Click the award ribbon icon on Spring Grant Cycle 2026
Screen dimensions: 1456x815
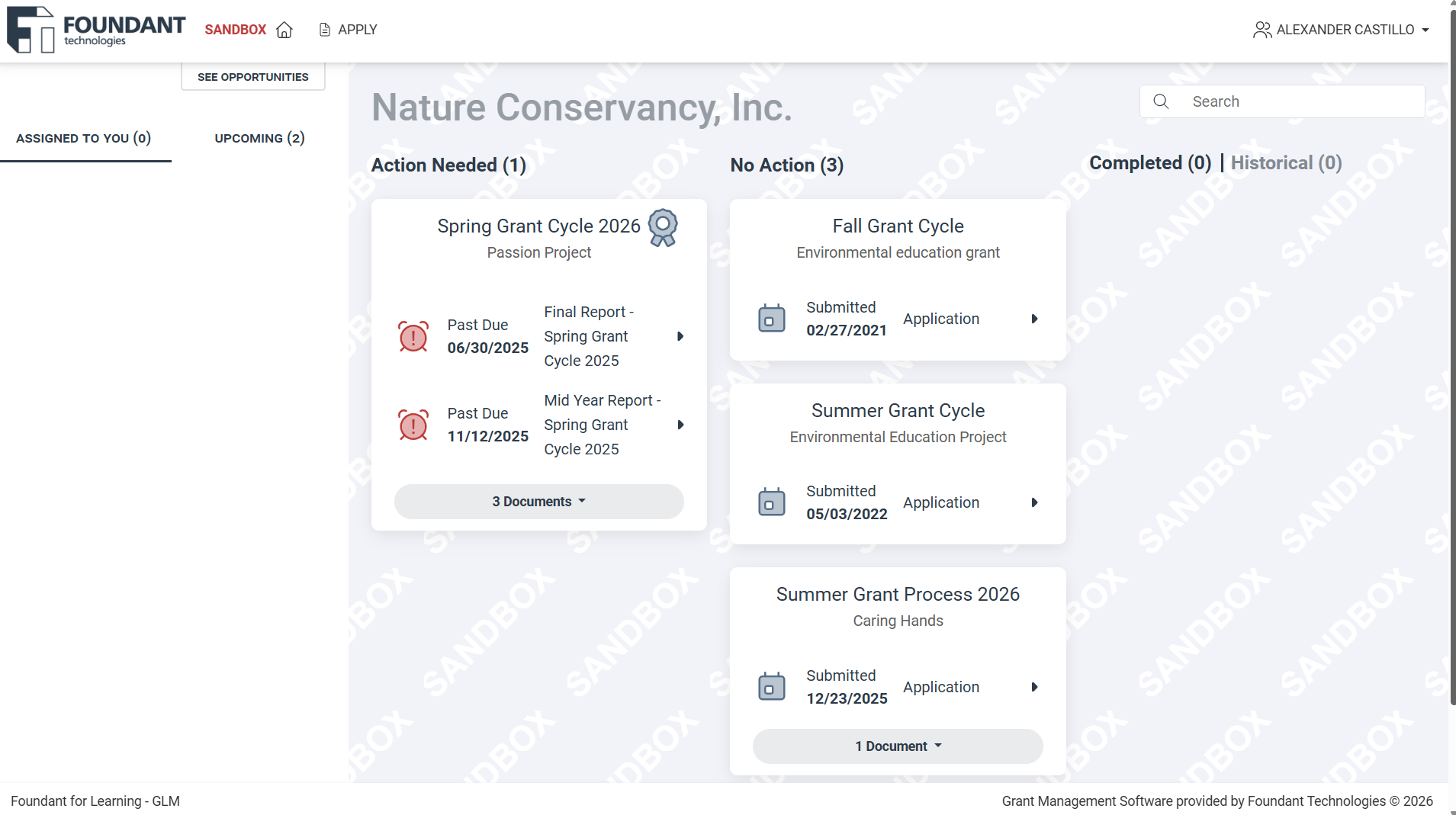click(x=663, y=227)
